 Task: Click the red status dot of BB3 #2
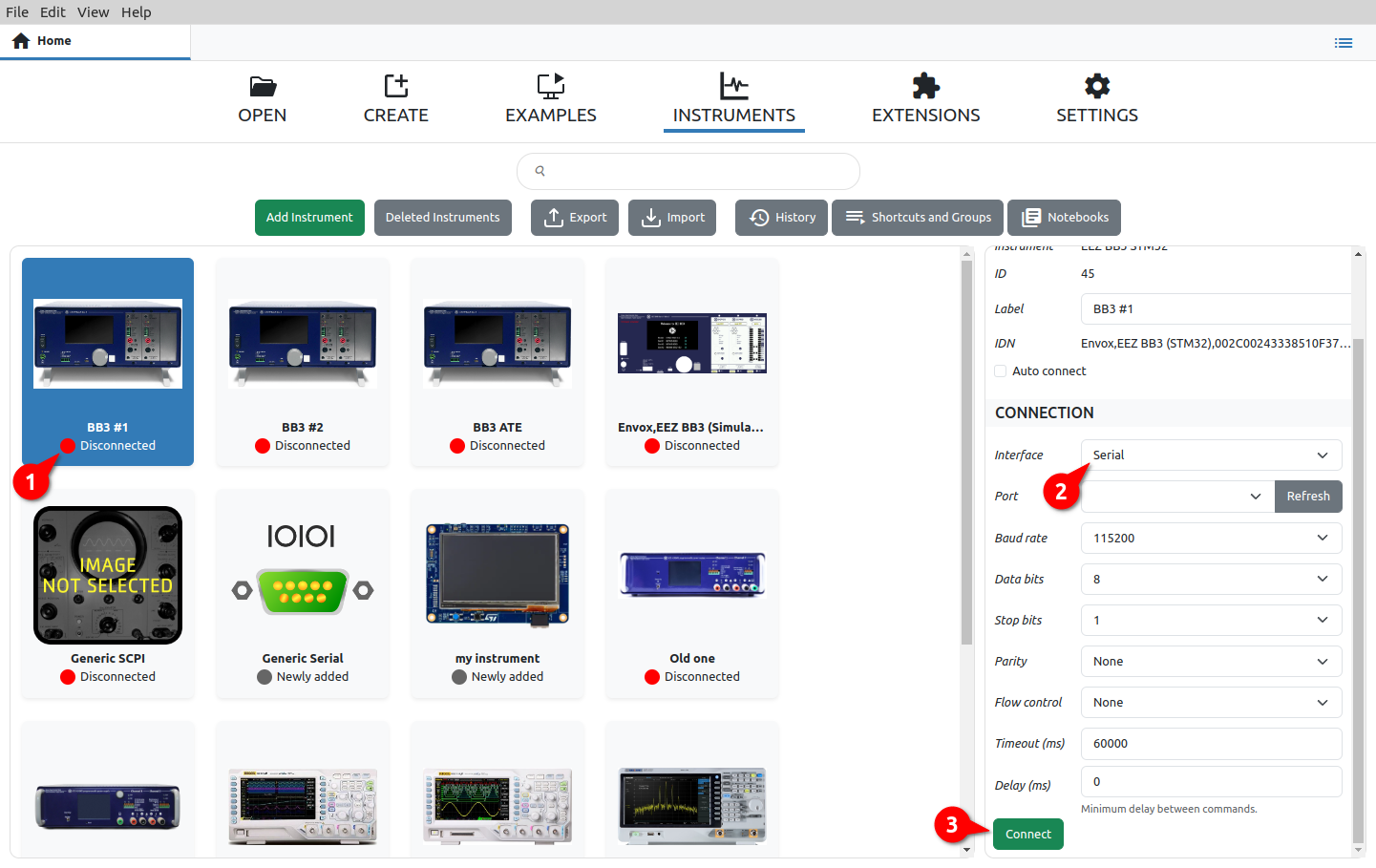263,446
